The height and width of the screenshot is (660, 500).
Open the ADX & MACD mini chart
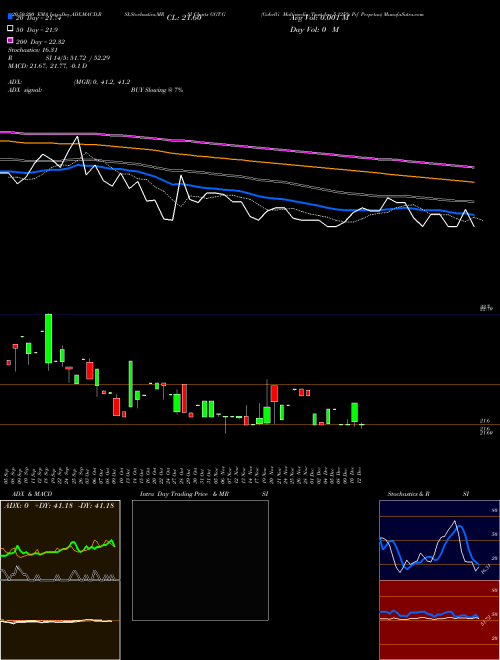pyautogui.click(x=60, y=580)
